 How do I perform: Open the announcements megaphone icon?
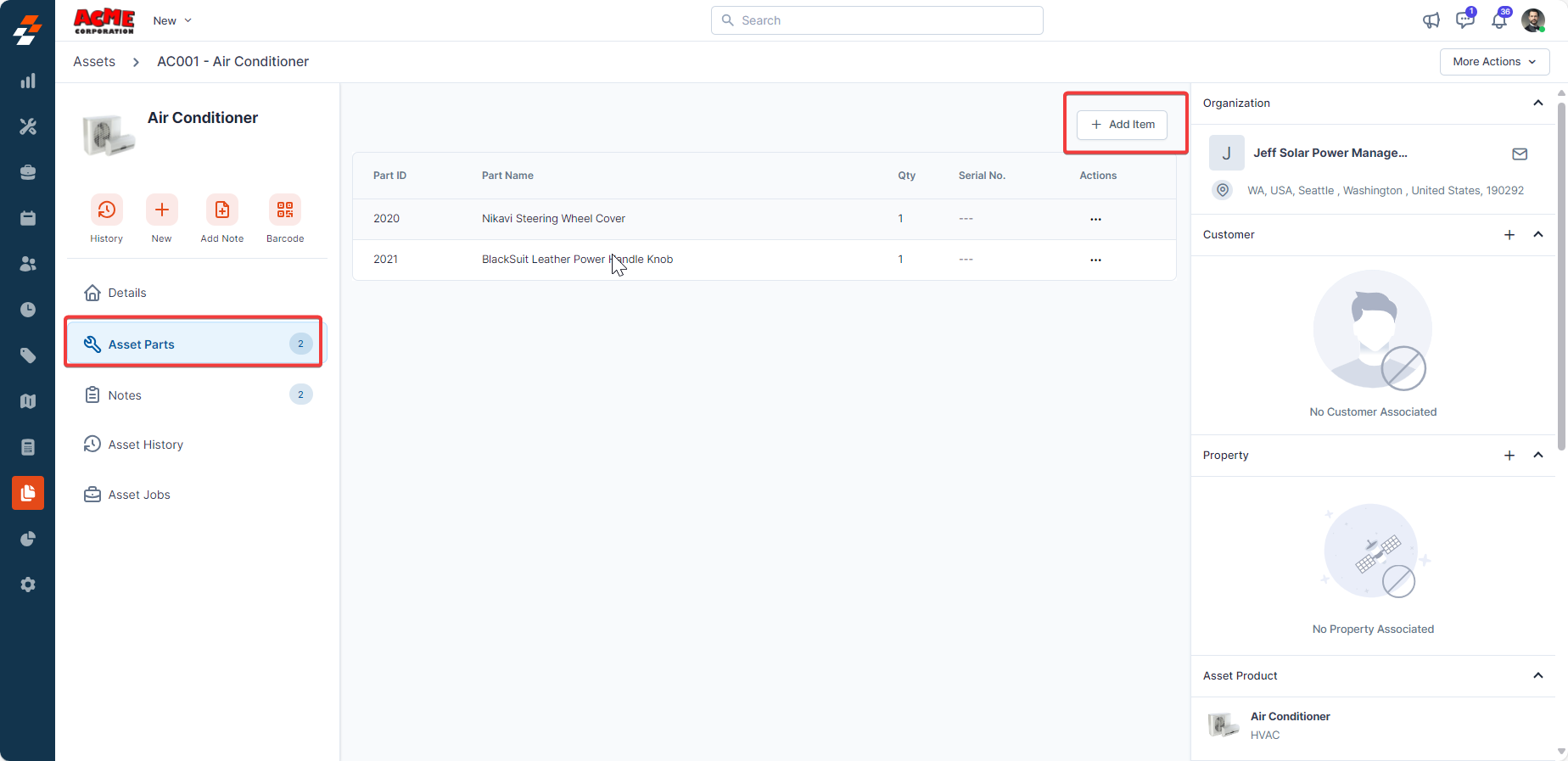click(x=1431, y=20)
